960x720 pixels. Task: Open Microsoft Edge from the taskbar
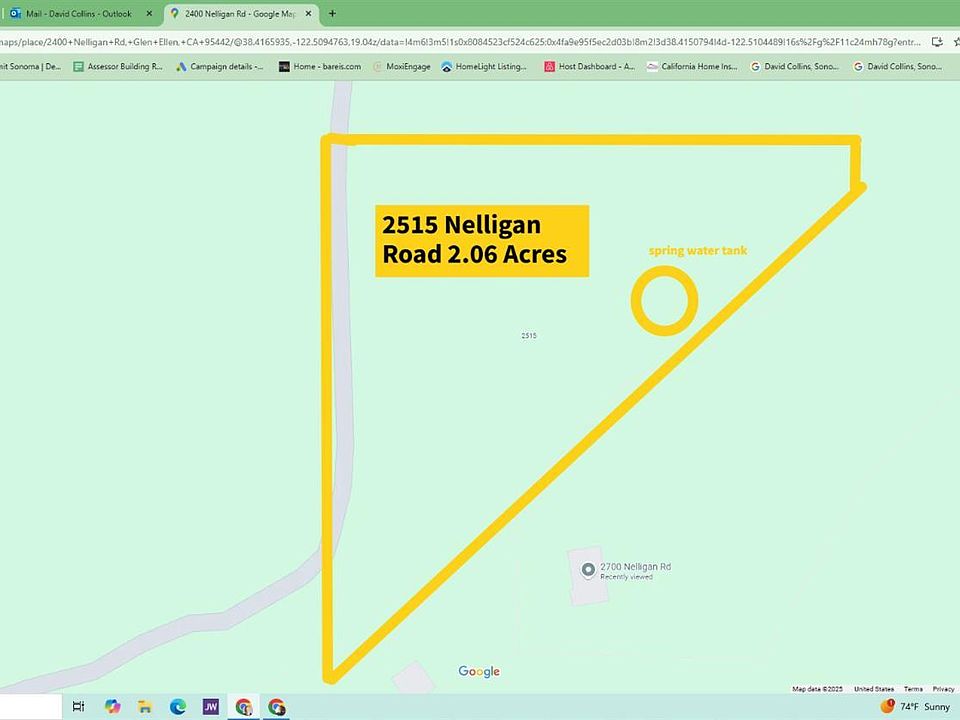click(x=178, y=707)
